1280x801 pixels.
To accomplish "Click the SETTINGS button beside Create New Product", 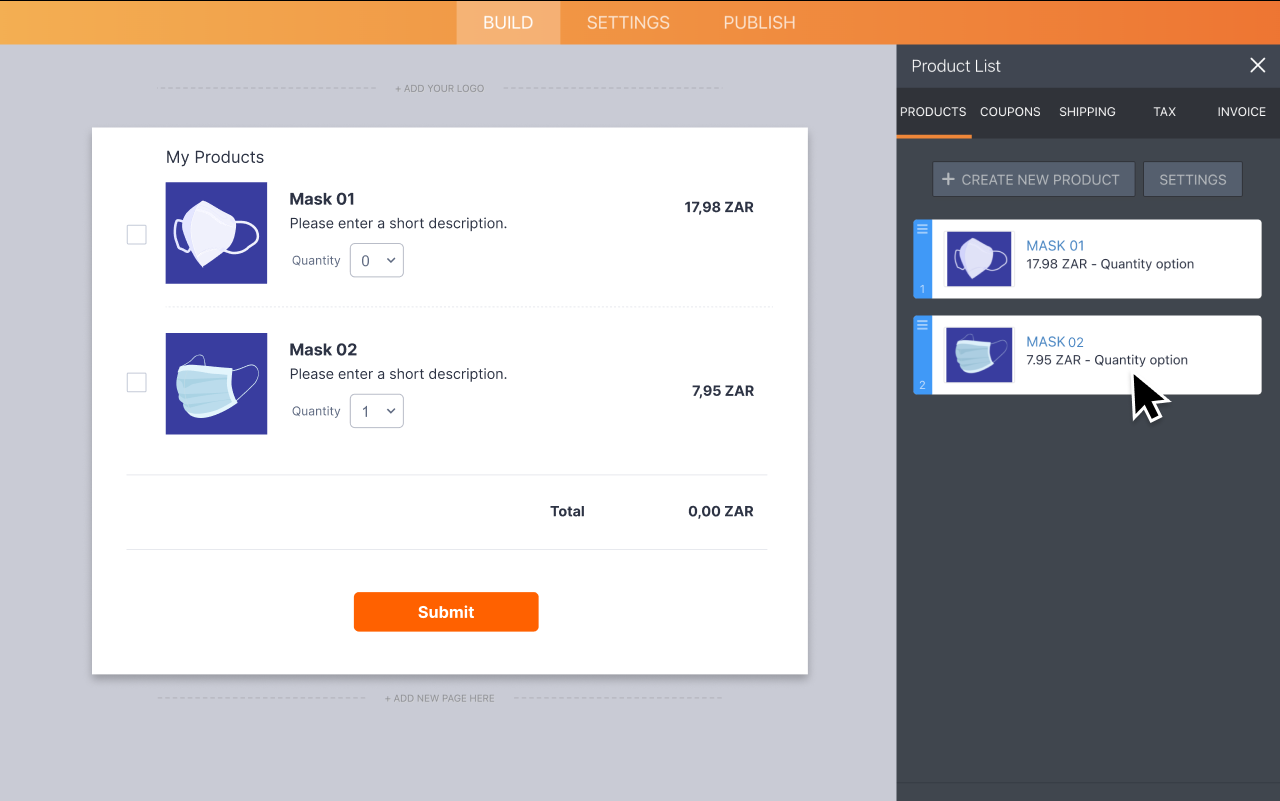I will coord(1192,179).
